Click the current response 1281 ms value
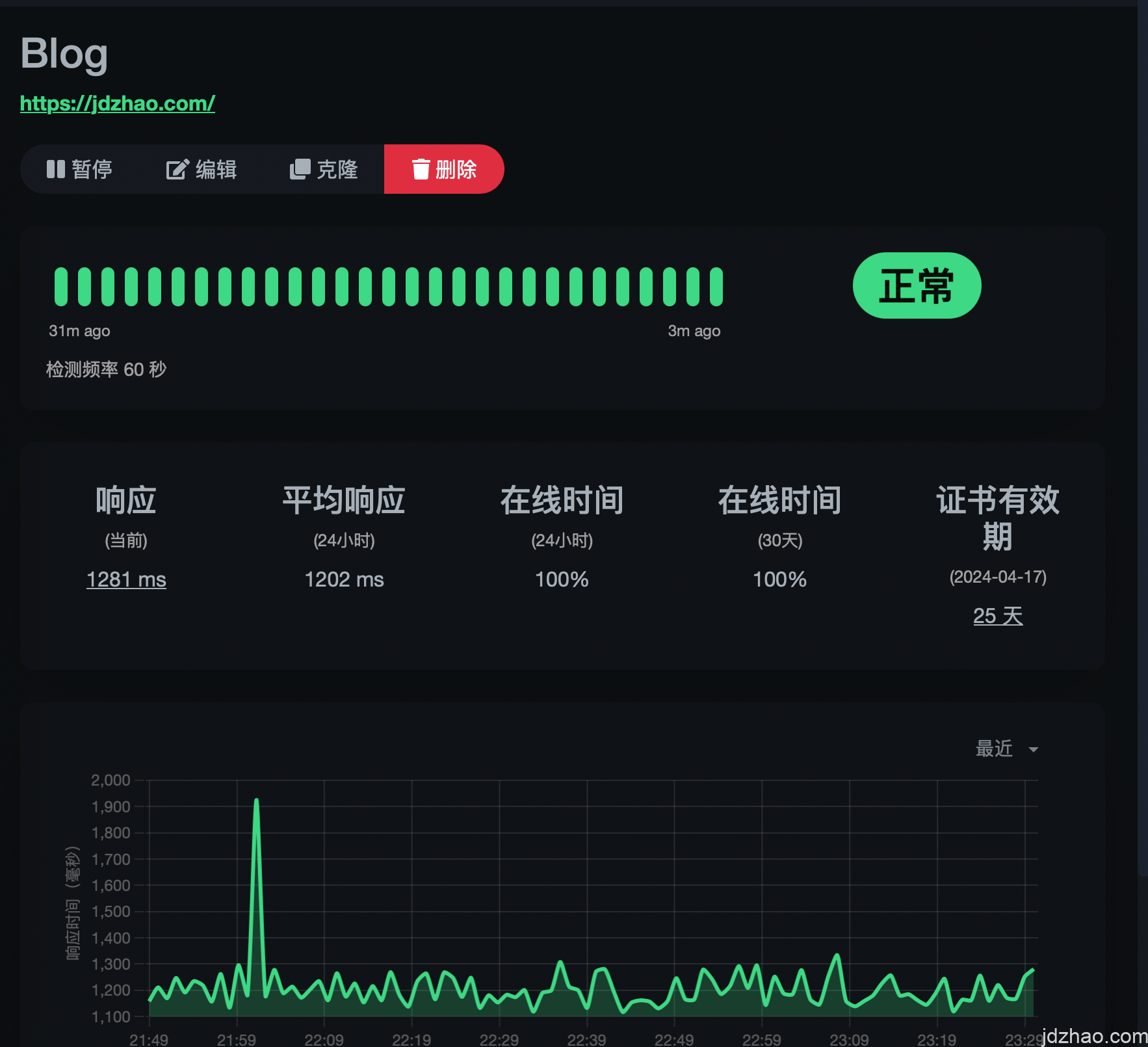Screen dimensions: 1148x1047 [126, 579]
